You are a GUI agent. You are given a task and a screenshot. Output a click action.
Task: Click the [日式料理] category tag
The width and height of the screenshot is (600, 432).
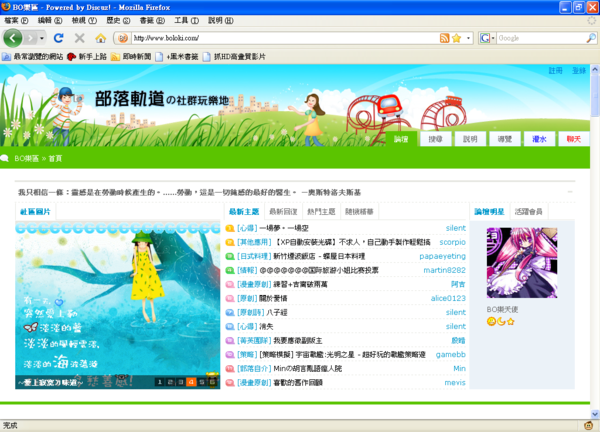tap(254, 256)
